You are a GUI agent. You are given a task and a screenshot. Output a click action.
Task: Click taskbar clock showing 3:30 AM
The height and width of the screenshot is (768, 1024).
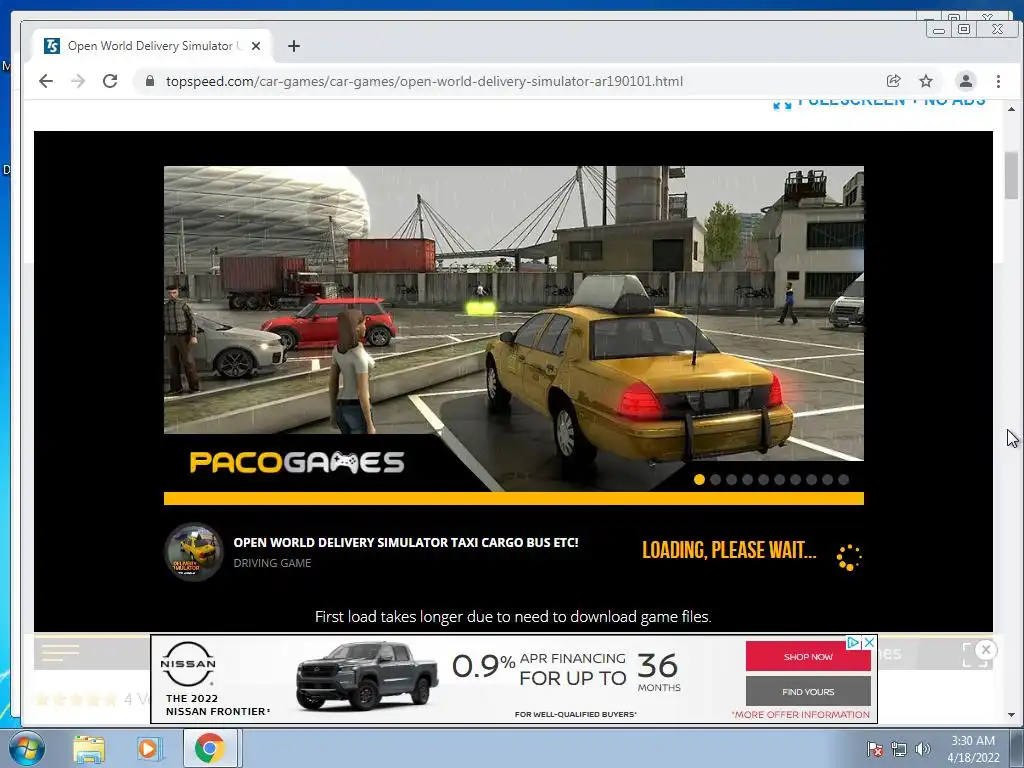point(973,749)
